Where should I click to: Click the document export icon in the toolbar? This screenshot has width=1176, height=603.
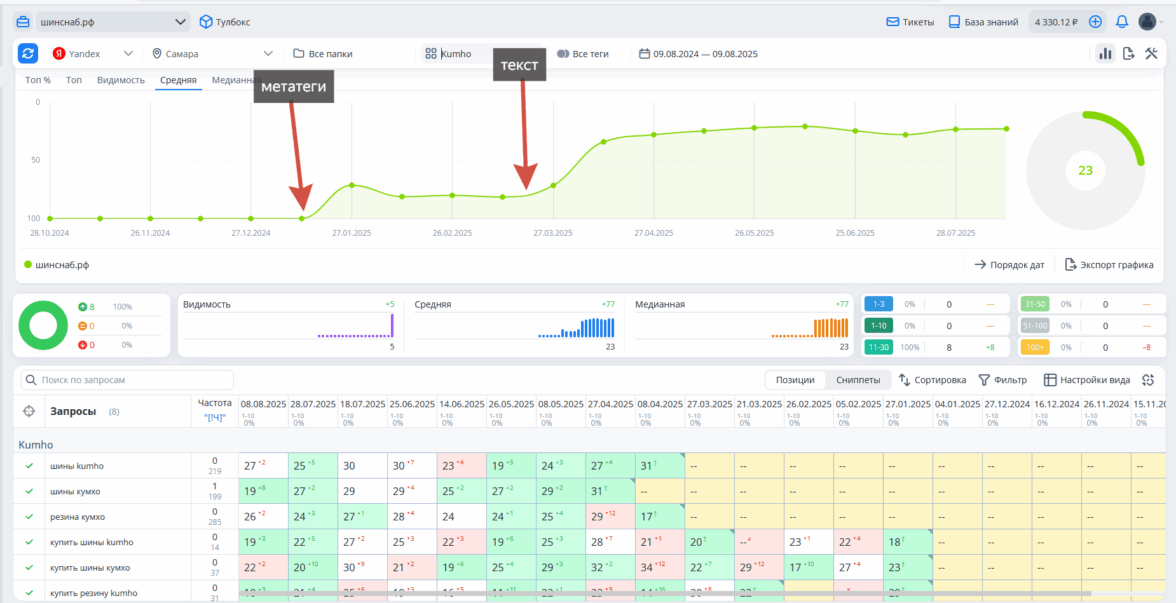(x=1129, y=54)
